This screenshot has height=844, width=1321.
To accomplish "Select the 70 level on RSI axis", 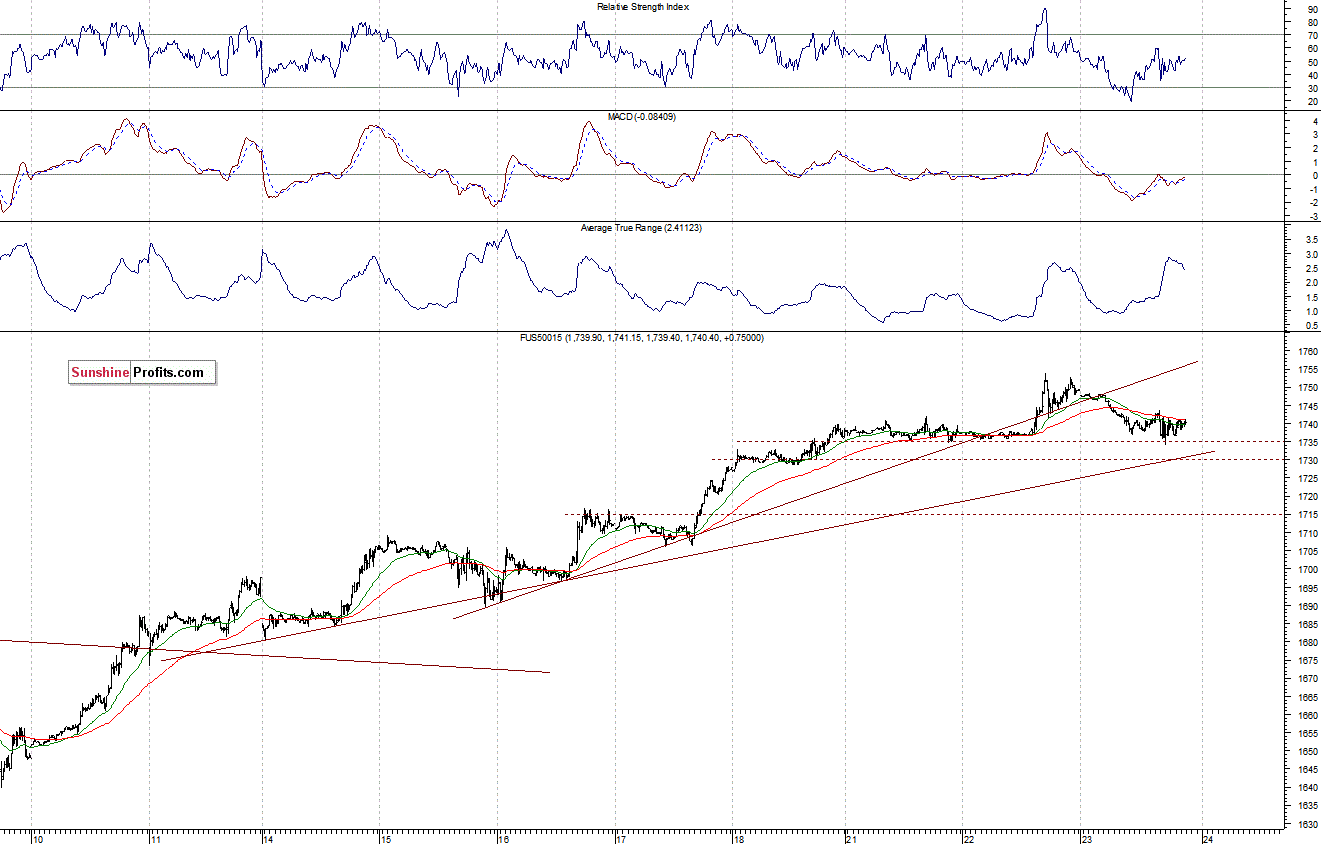I will tap(1312, 35).
